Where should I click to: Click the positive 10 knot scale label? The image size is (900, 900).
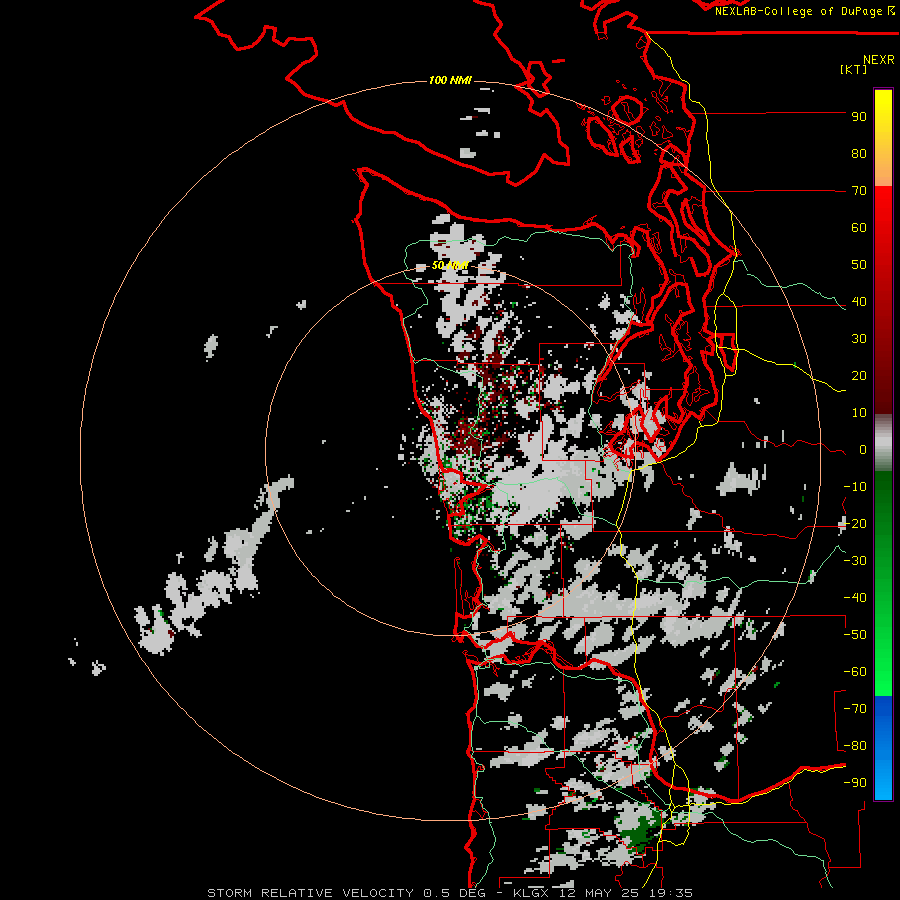pyautogui.click(x=859, y=413)
